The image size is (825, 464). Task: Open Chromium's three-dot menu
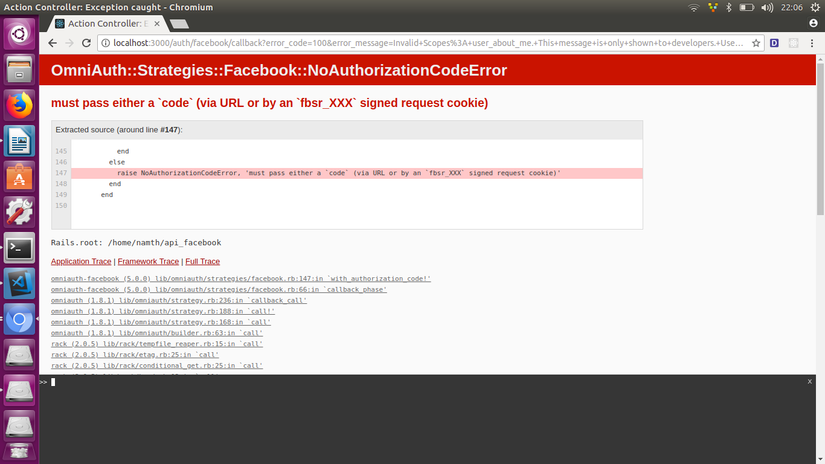pyautogui.click(x=812, y=43)
